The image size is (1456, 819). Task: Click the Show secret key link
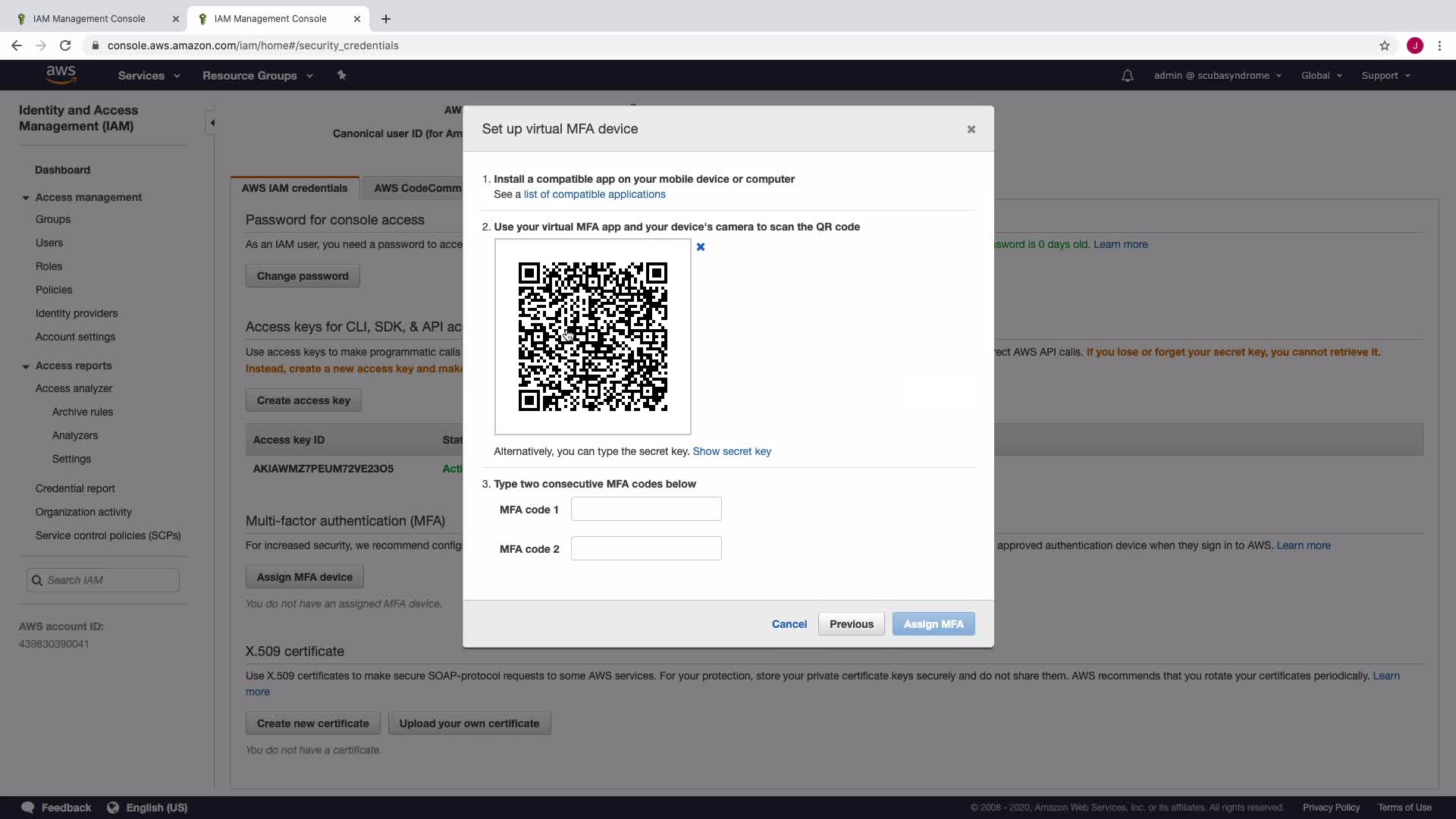click(x=731, y=451)
